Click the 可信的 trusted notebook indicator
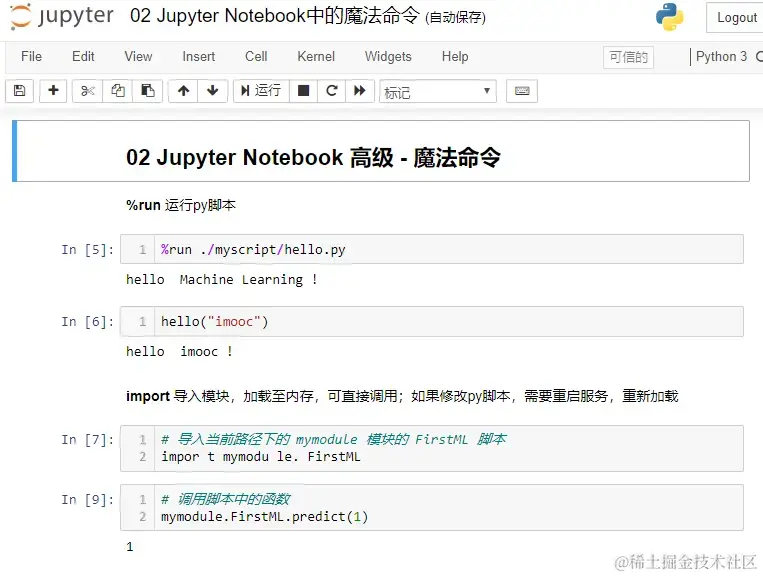The width and height of the screenshot is (763, 577). coord(628,57)
